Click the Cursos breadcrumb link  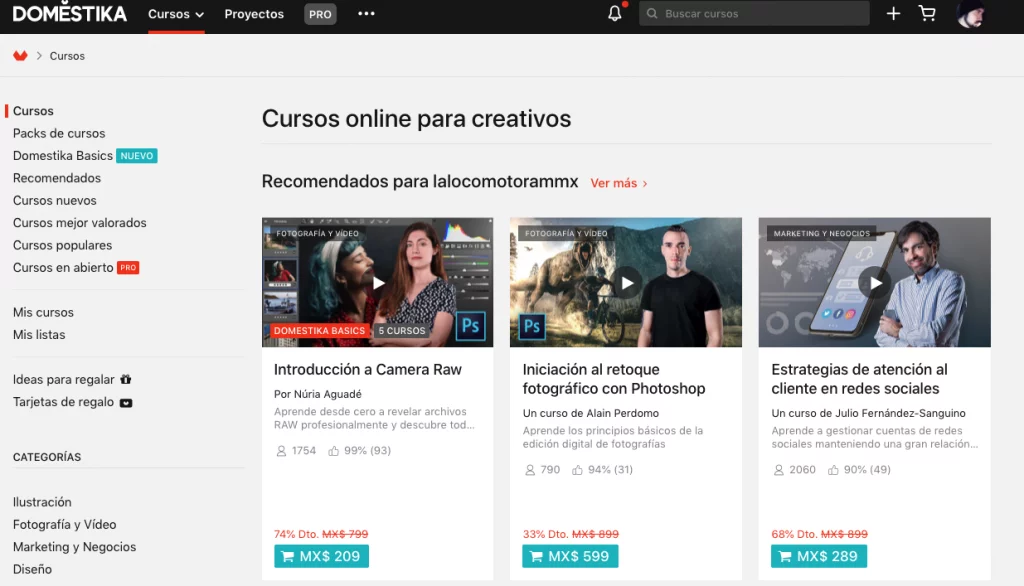point(67,56)
